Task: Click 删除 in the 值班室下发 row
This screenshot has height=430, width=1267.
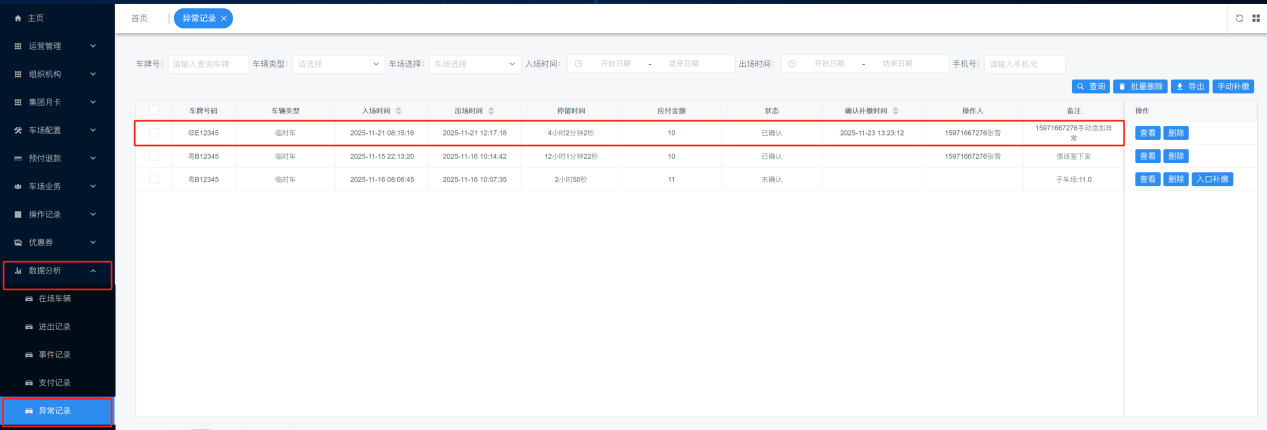Action: pyautogui.click(x=1176, y=156)
